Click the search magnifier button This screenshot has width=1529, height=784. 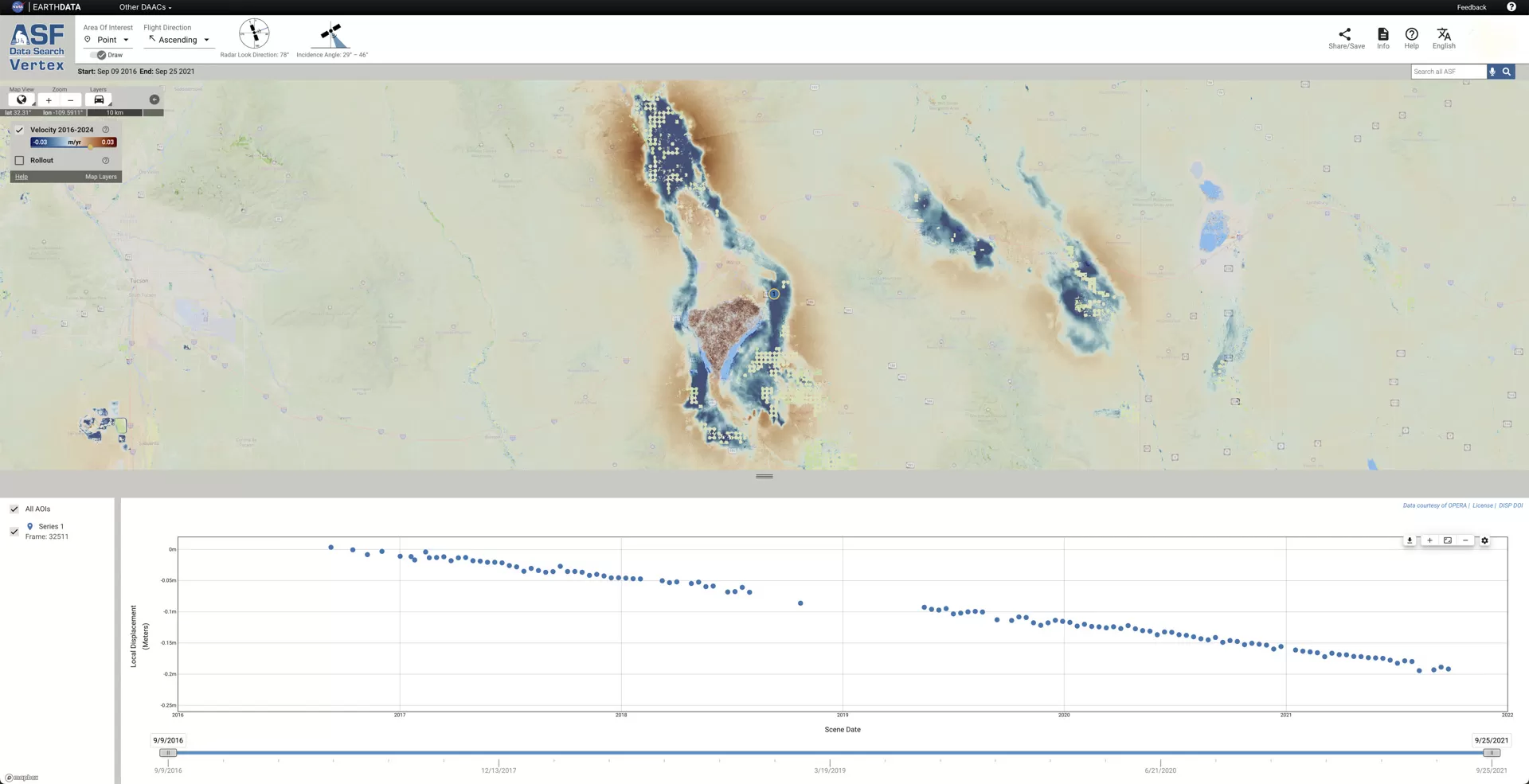(1507, 72)
